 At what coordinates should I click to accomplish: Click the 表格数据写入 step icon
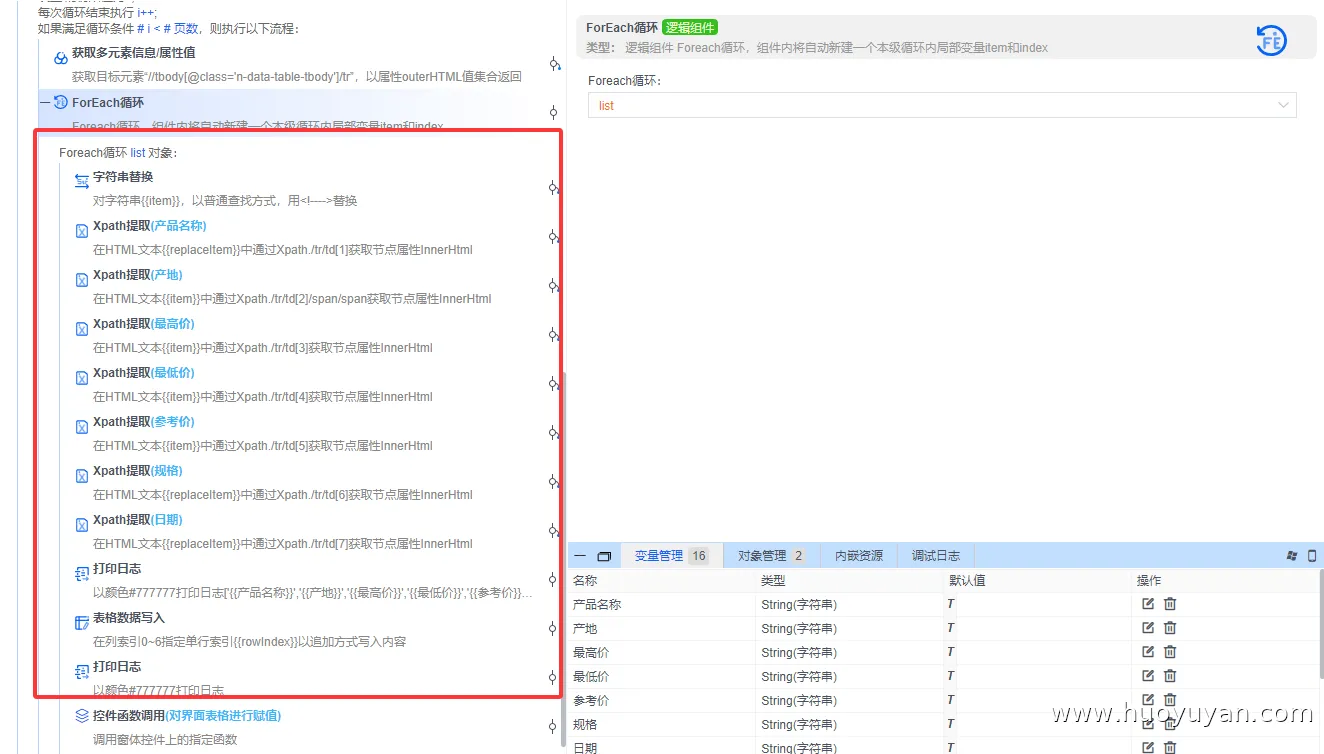coord(82,623)
